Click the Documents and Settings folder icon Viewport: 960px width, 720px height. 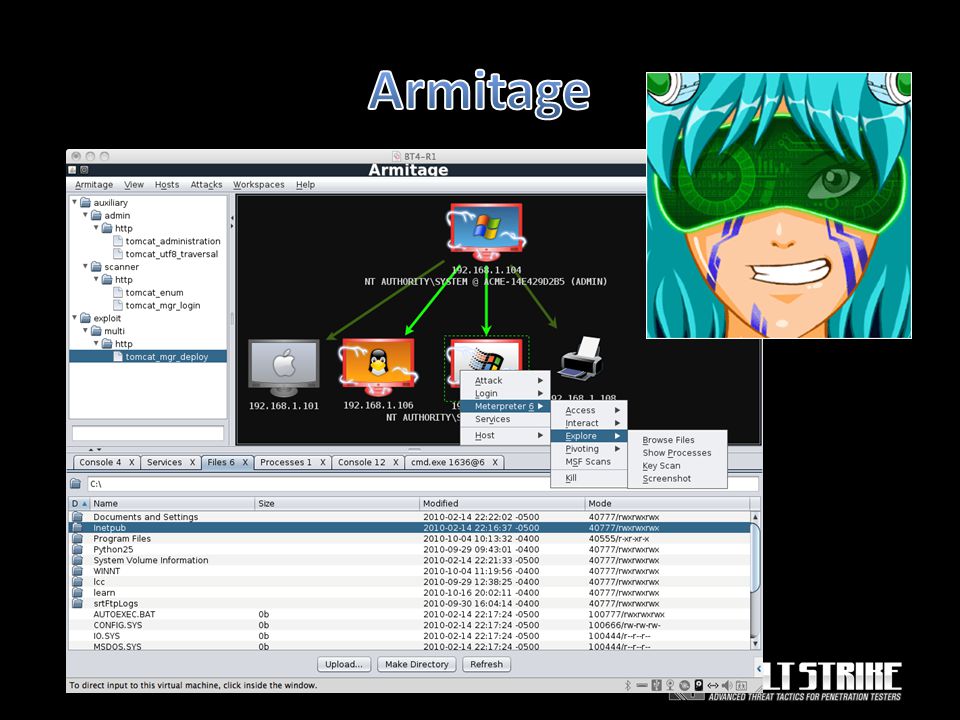pyautogui.click(x=77, y=517)
